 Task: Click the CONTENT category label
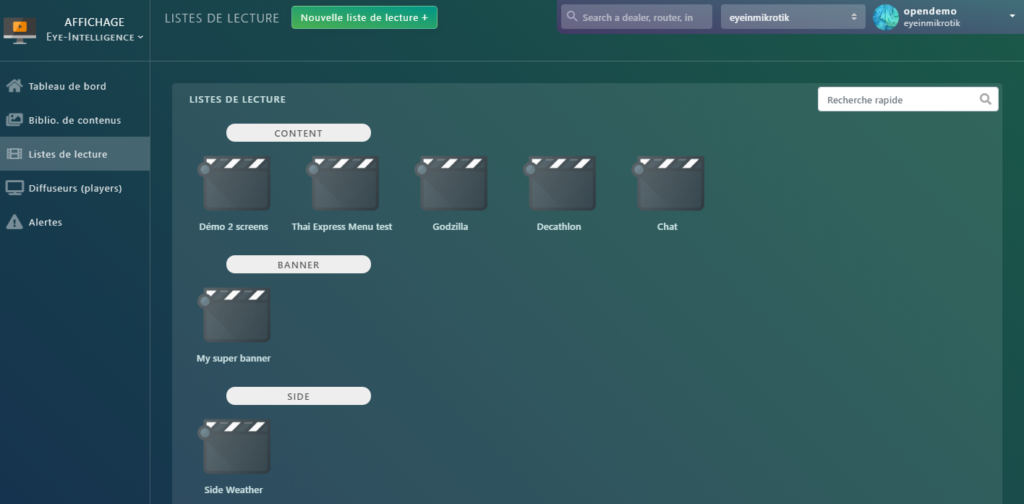[x=298, y=133]
